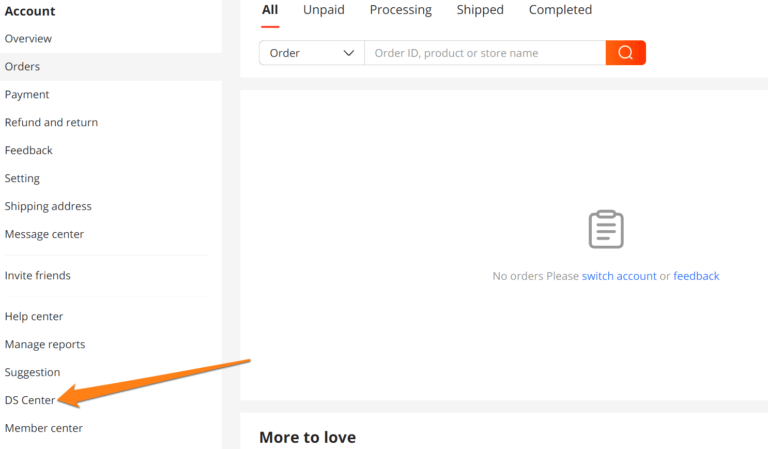Go to Payment in the sidebar

(27, 95)
